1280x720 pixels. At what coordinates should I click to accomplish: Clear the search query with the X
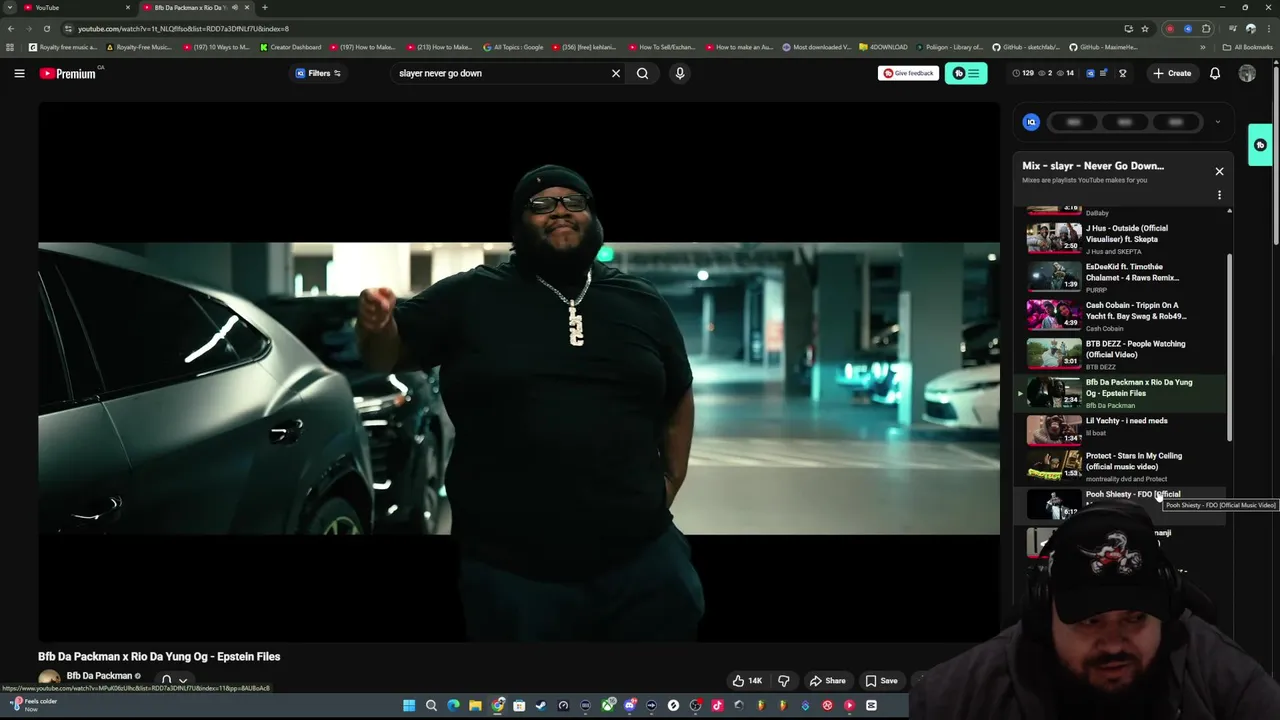pos(616,73)
